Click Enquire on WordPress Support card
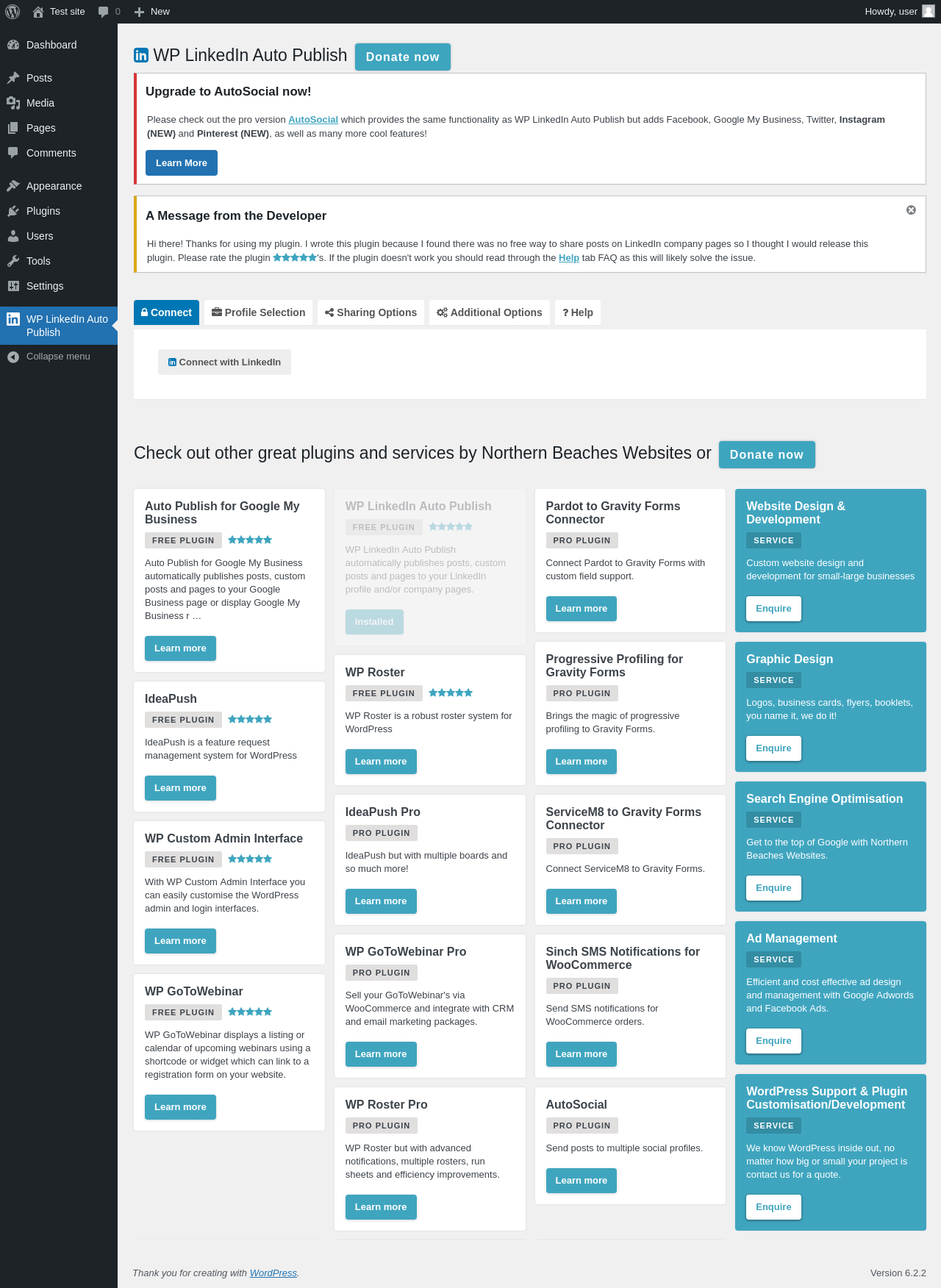Screen dimensions: 941x1288 pyautogui.click(x=774, y=1207)
